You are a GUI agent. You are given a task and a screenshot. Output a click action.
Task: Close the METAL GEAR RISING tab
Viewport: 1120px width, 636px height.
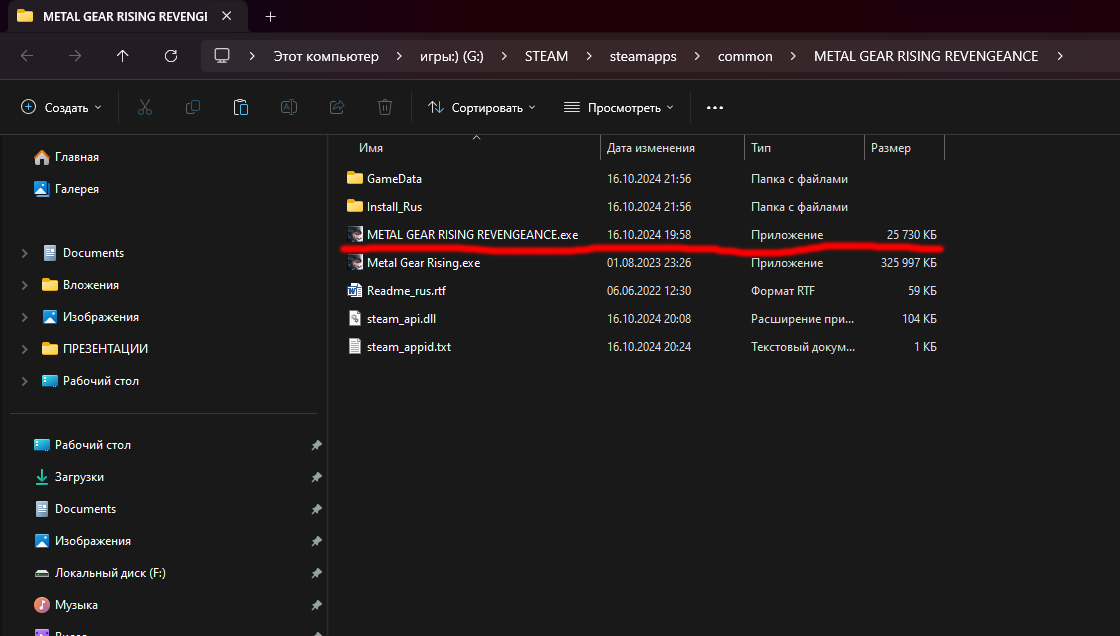[x=226, y=16]
